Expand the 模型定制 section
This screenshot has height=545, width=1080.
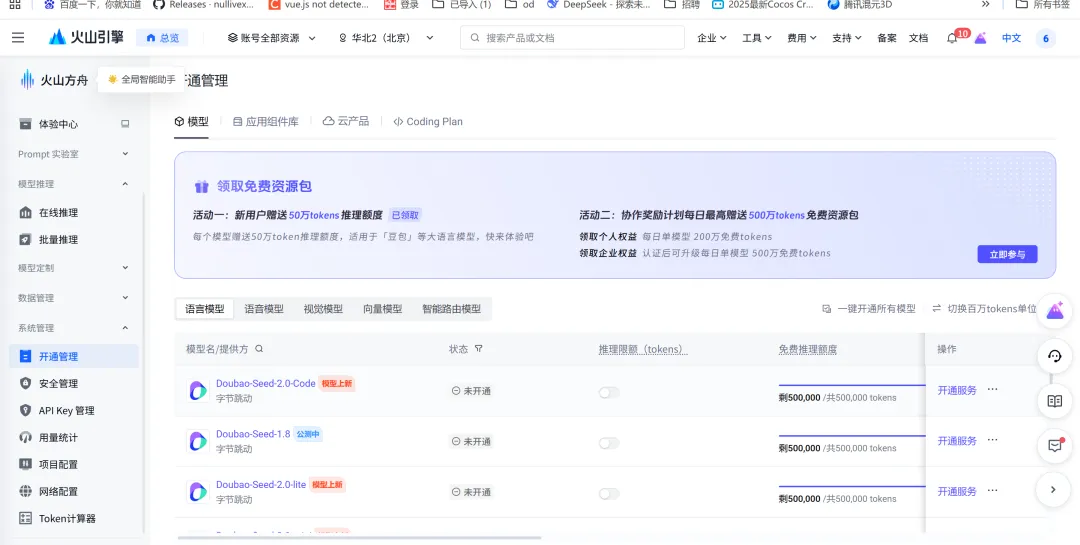tap(74, 267)
